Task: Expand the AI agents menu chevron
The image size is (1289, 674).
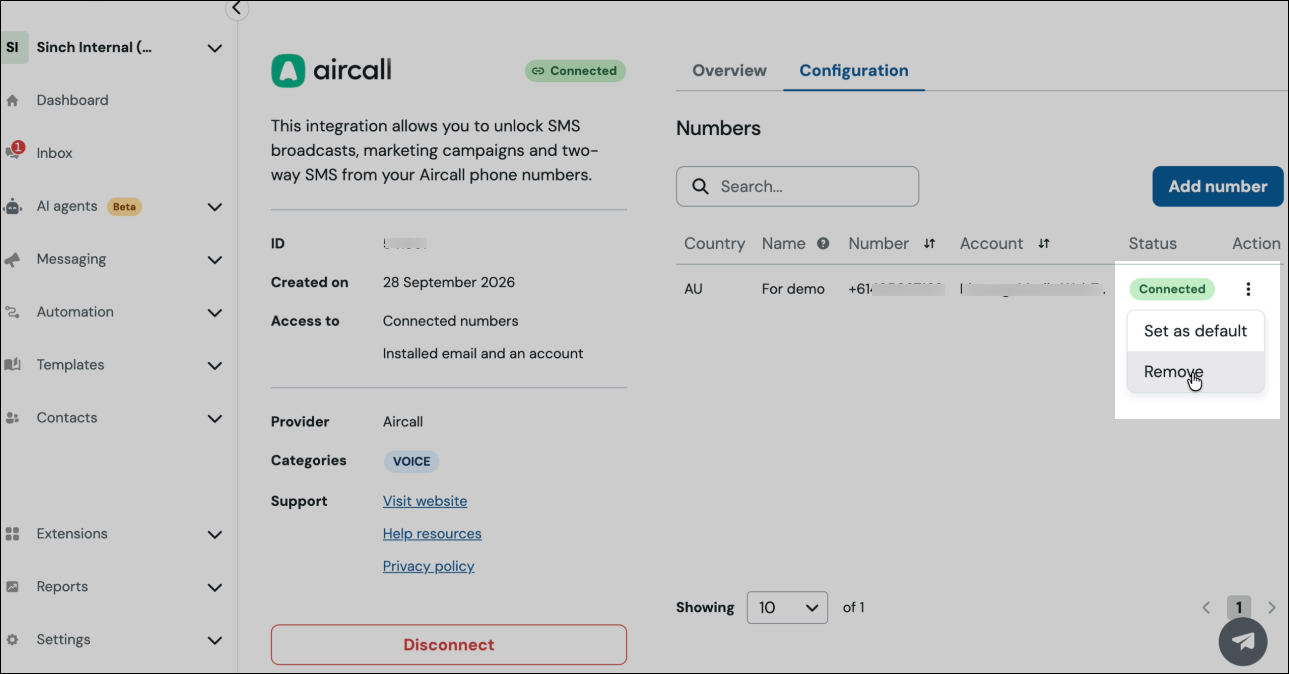Action: pyautogui.click(x=214, y=207)
